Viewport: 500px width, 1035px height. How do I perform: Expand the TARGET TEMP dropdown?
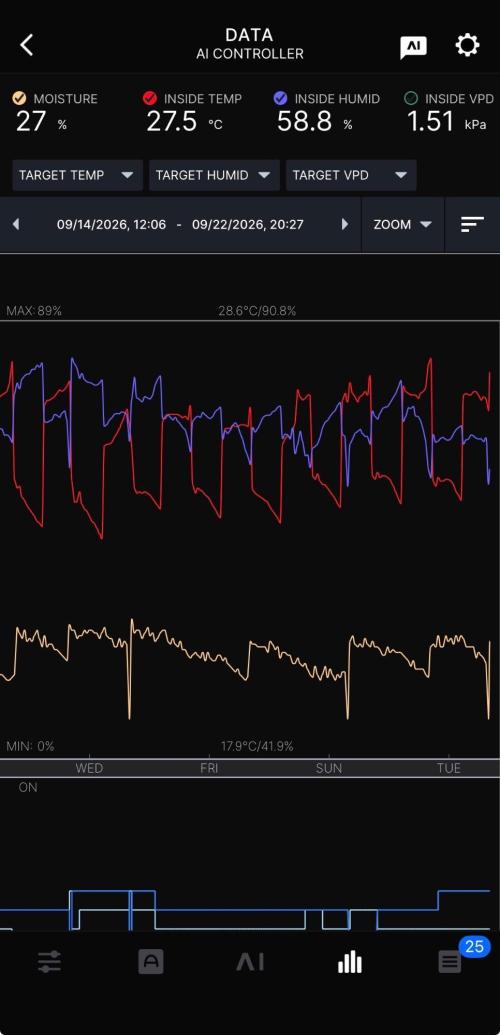(77, 175)
